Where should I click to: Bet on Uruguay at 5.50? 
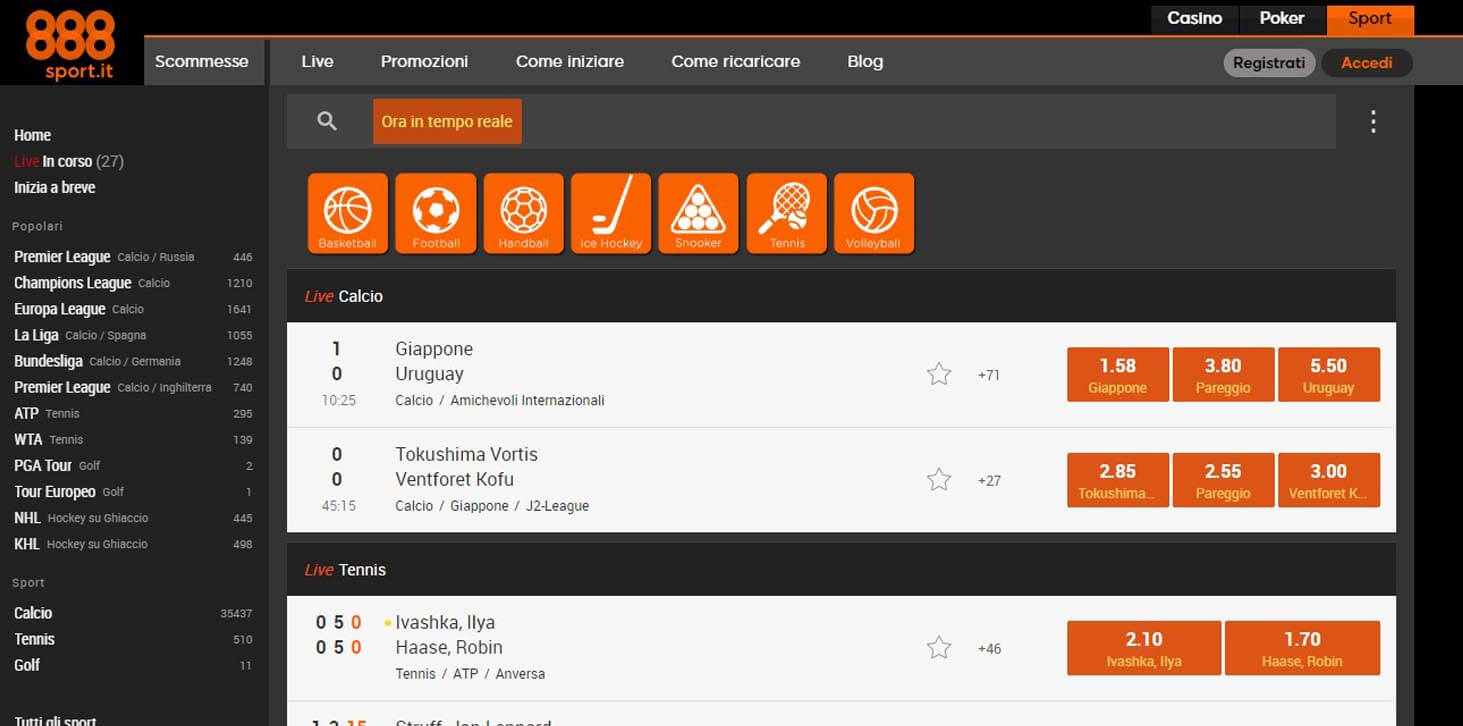[1329, 375]
